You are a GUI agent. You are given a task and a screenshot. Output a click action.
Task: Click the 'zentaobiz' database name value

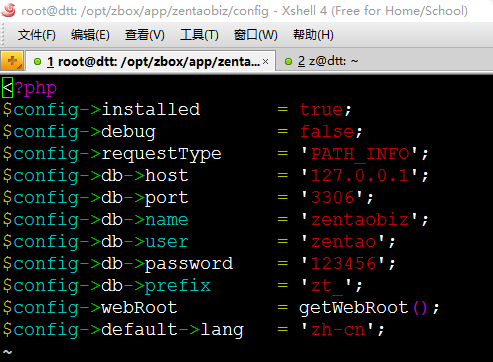[x=360, y=220]
